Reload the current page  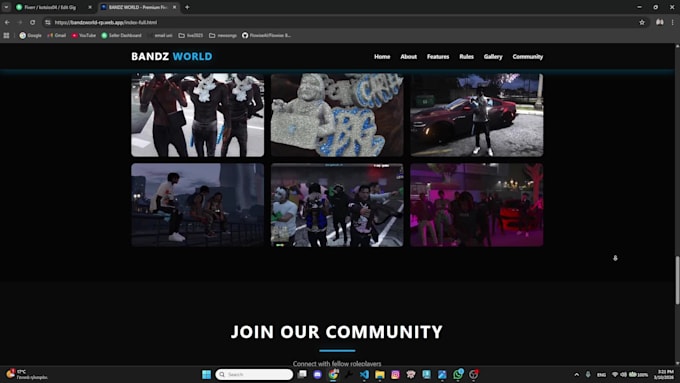pos(33,22)
